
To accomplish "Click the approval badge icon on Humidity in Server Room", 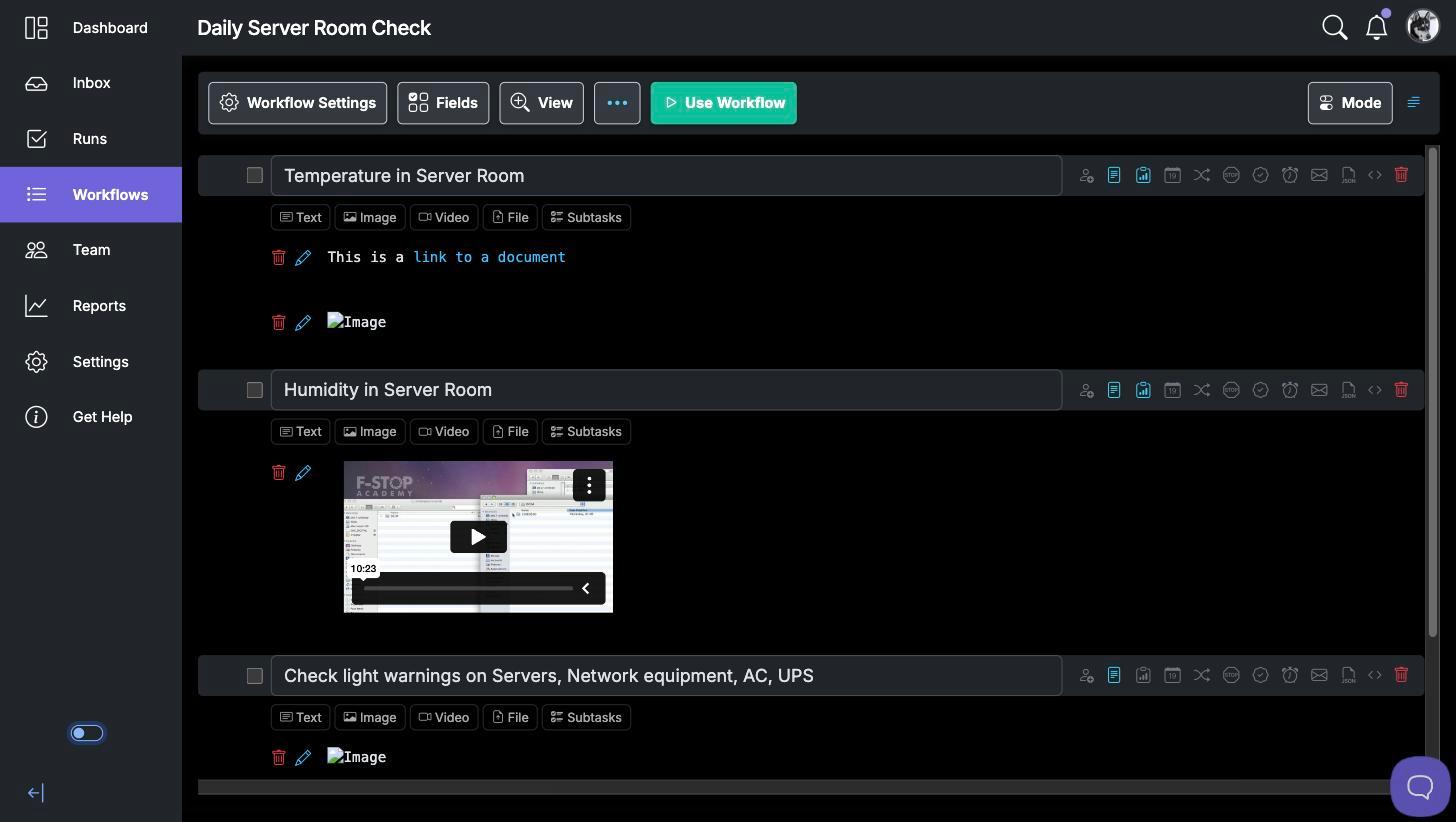I will point(1261,390).
